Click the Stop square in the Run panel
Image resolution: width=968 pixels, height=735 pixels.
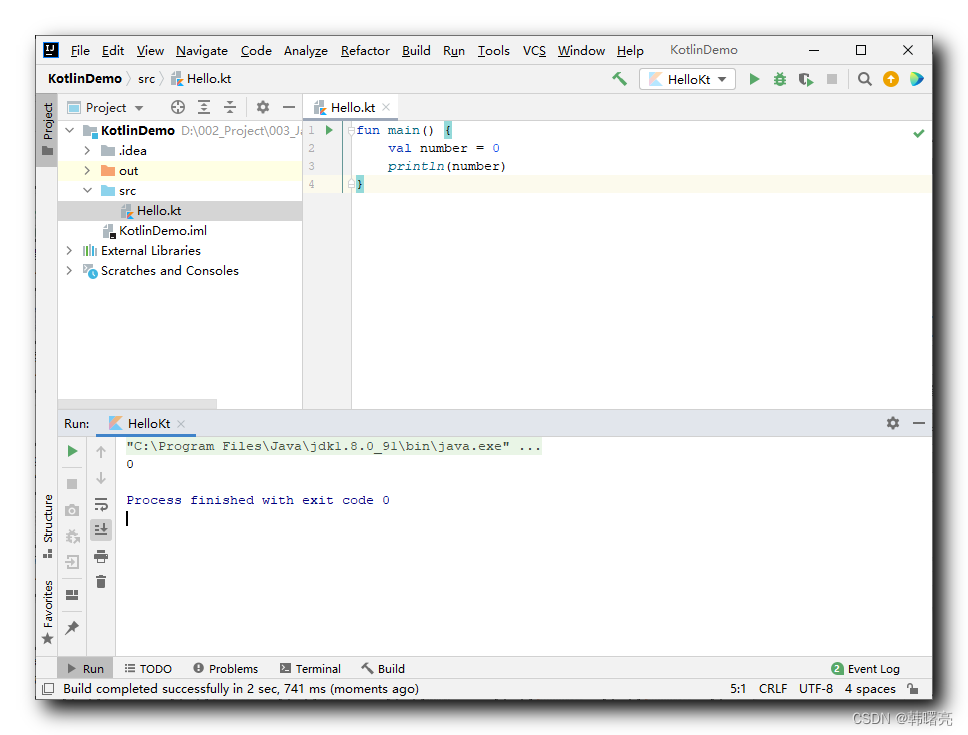[x=72, y=484]
